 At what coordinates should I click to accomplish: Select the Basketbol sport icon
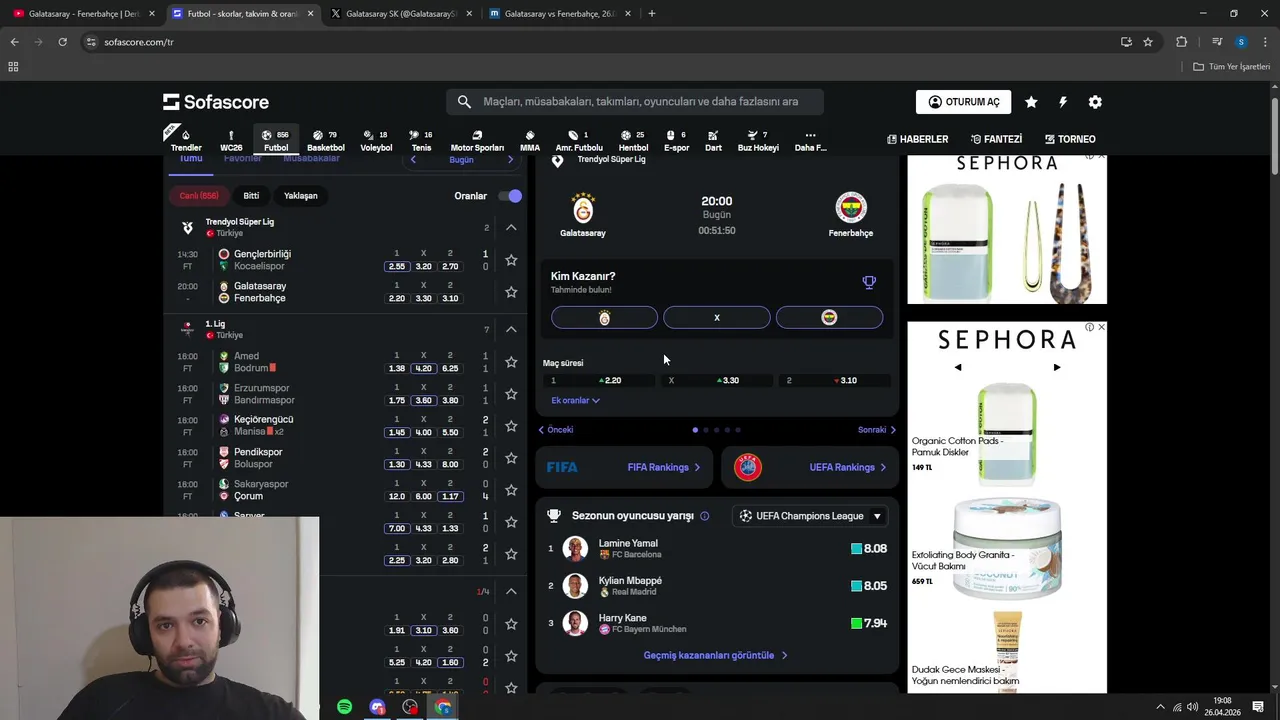[x=326, y=141]
